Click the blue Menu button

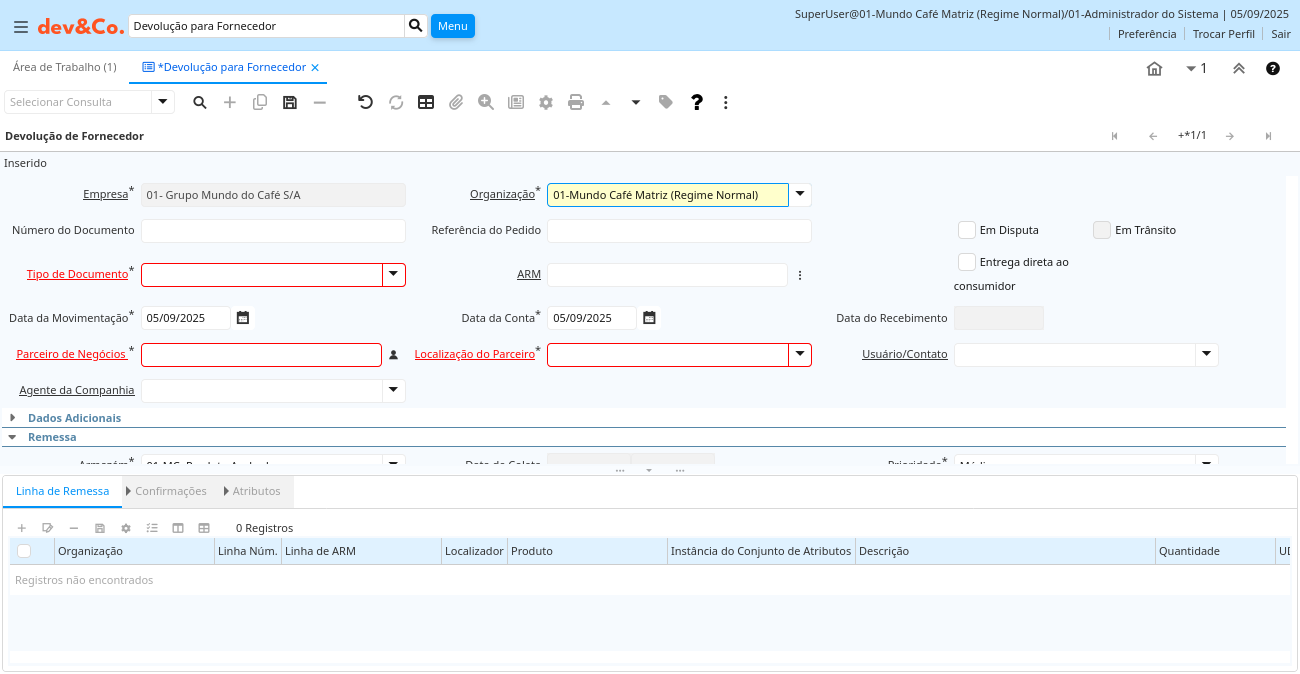(x=452, y=26)
